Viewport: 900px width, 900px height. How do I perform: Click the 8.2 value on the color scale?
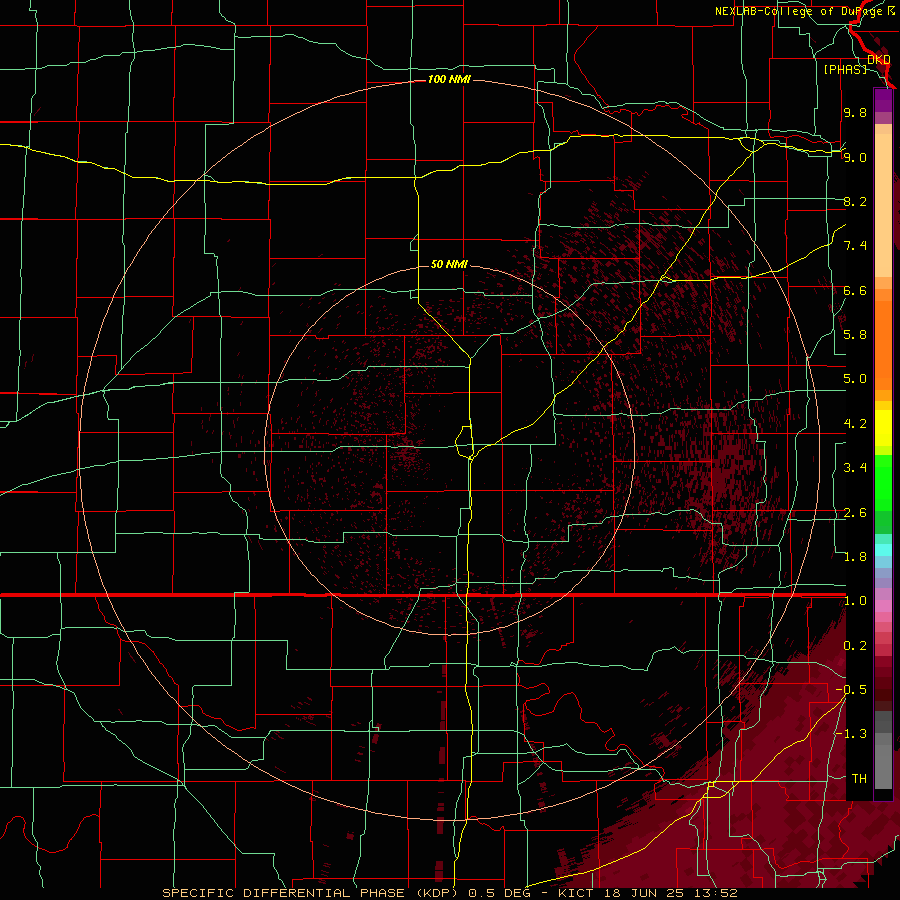point(855,201)
